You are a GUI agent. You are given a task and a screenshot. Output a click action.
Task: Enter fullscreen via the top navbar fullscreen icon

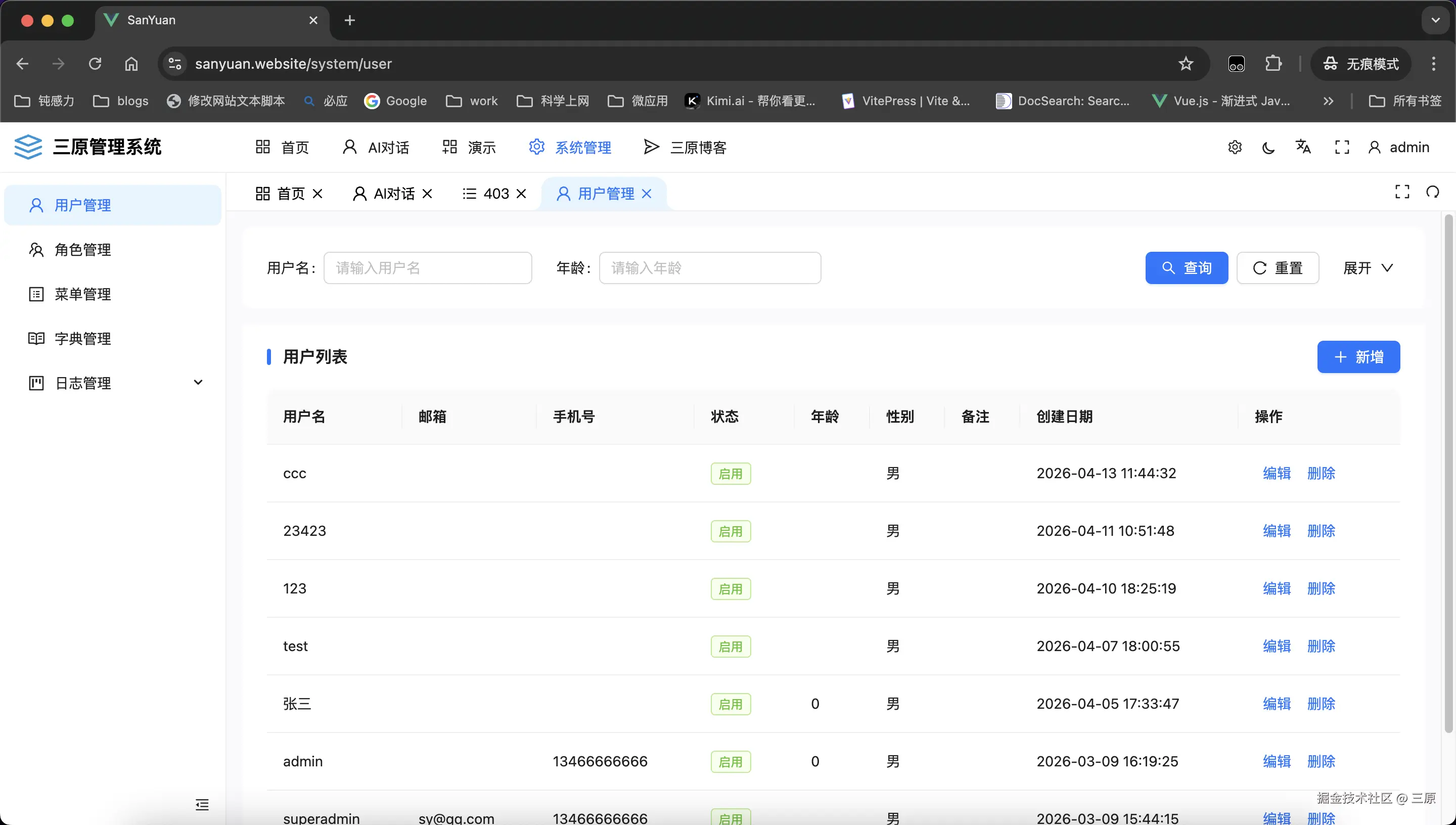1342,147
